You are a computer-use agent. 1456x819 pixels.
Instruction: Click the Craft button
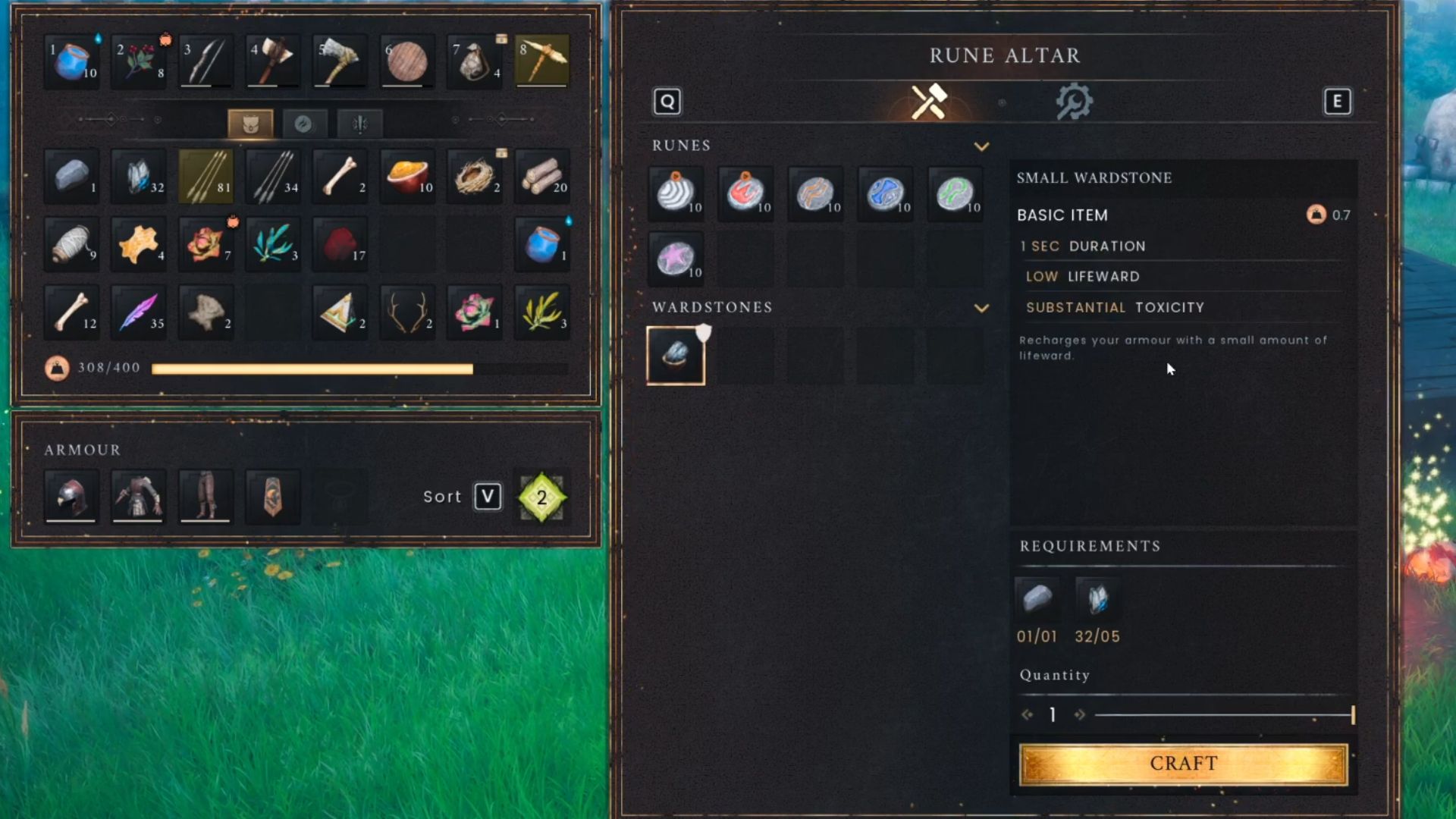tap(1183, 764)
